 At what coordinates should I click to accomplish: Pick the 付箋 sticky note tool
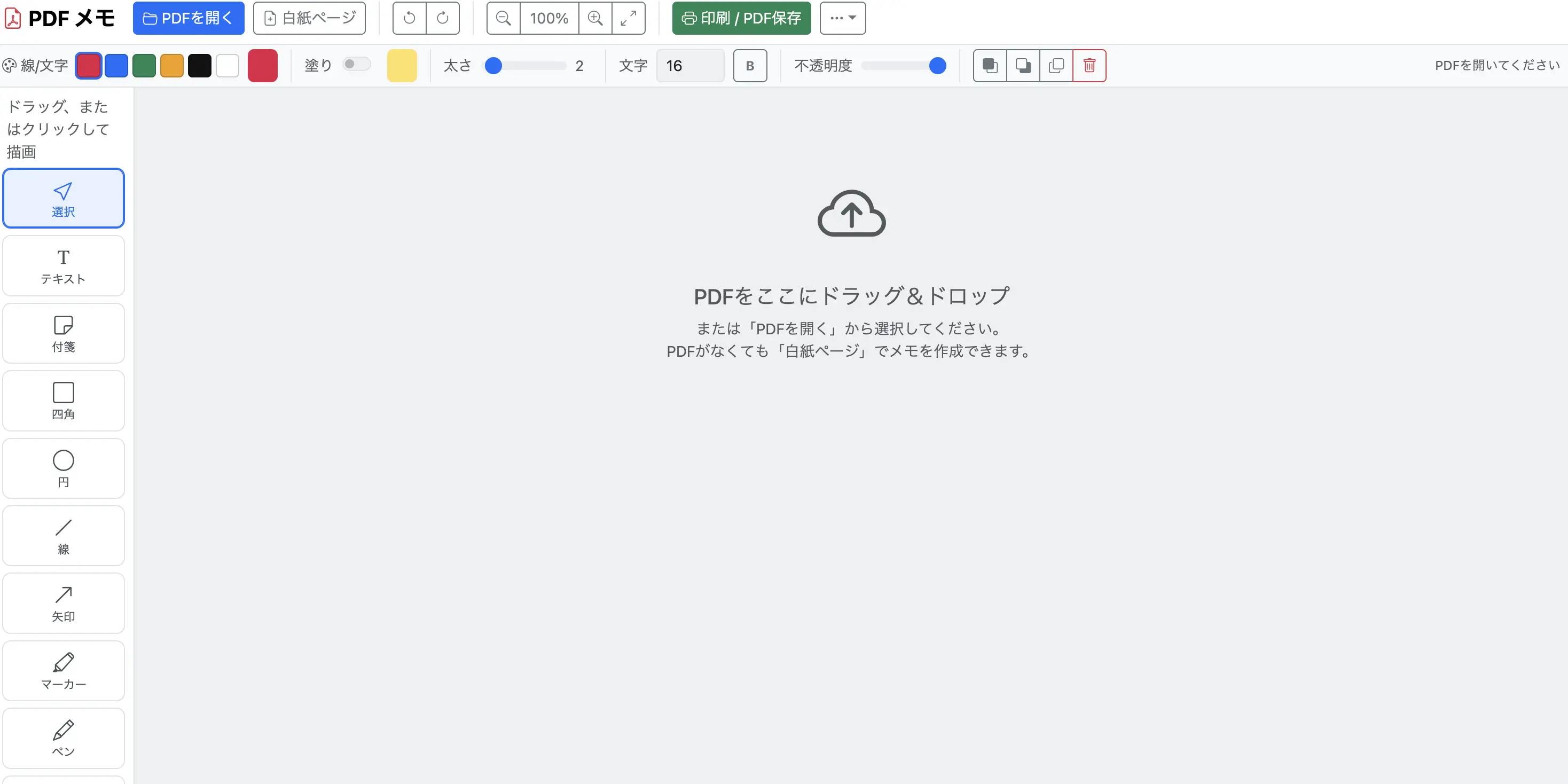(x=64, y=334)
